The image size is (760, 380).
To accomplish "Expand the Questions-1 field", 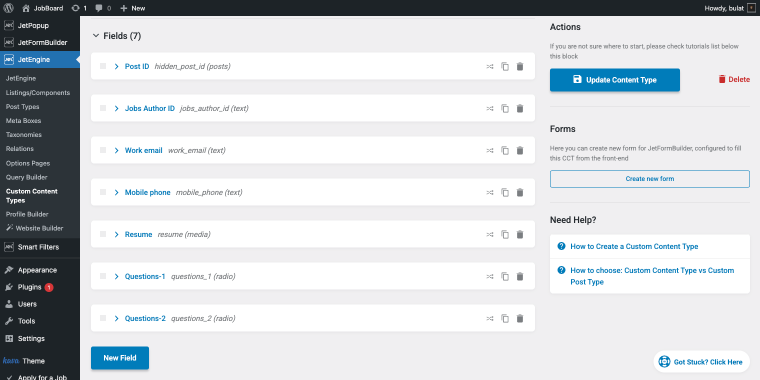I will tap(116, 277).
